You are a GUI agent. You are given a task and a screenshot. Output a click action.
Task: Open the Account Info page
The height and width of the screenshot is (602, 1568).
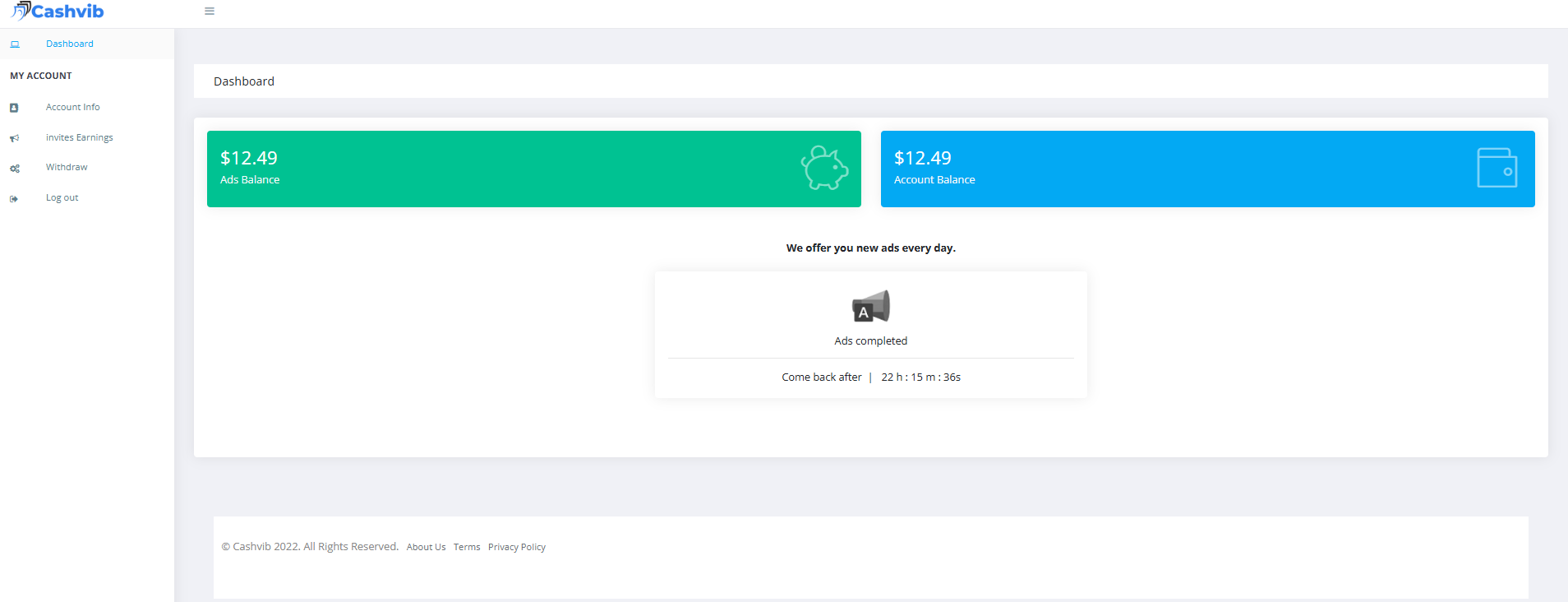coord(72,108)
